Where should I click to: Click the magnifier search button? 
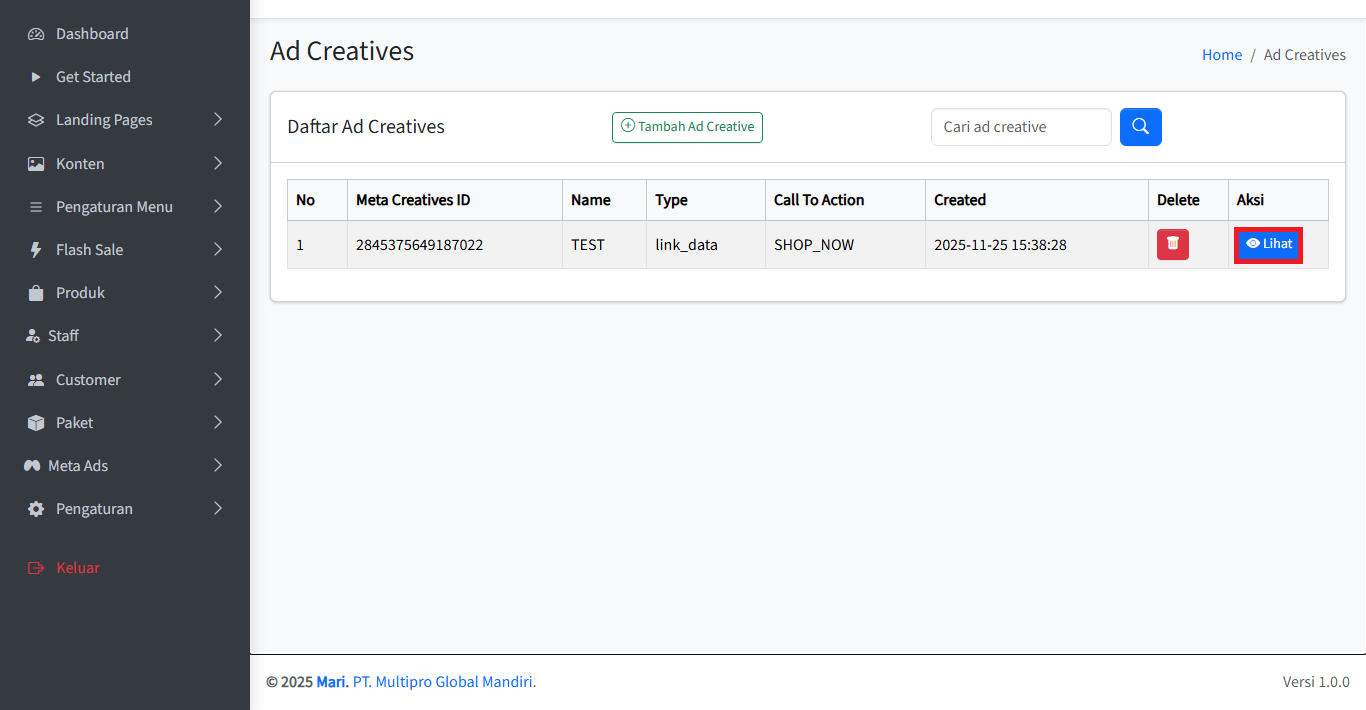tap(1140, 127)
